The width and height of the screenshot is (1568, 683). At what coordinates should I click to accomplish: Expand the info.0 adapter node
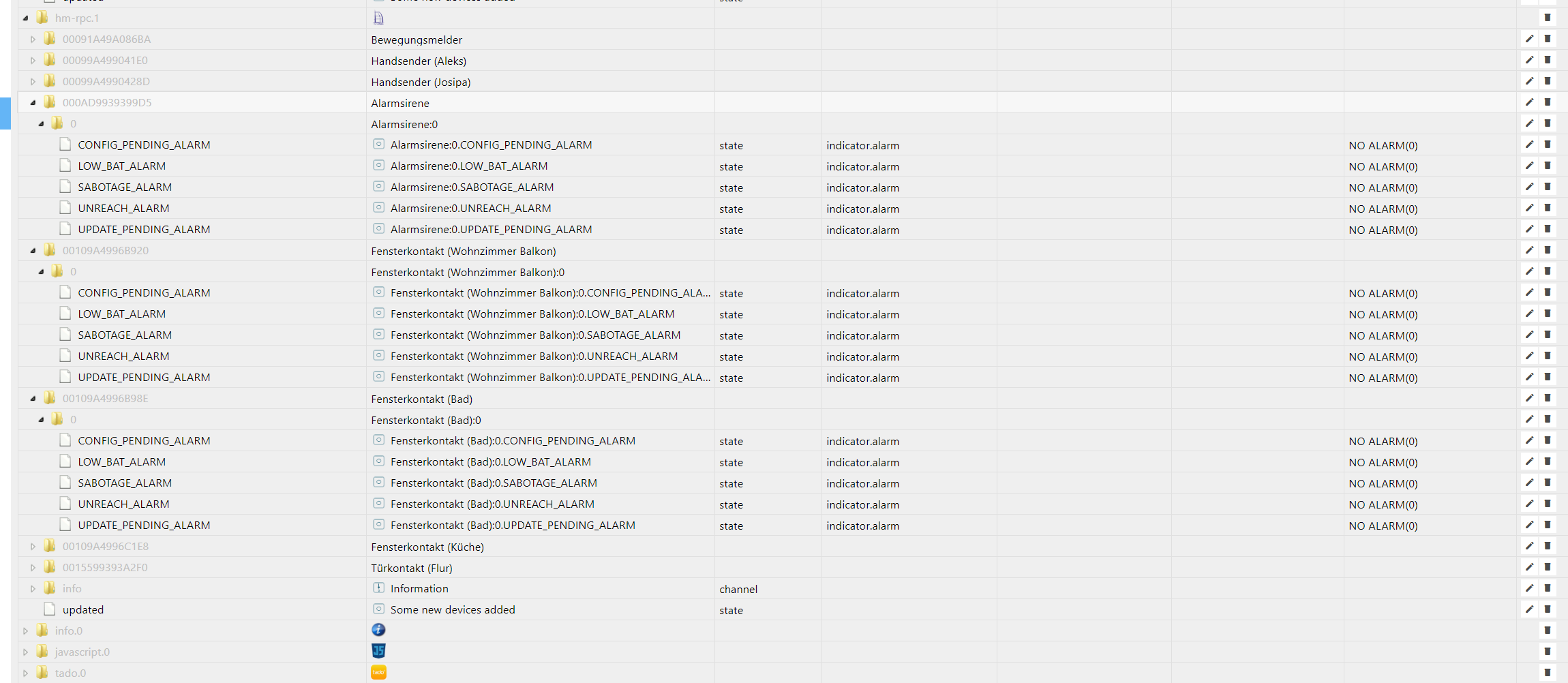25,631
